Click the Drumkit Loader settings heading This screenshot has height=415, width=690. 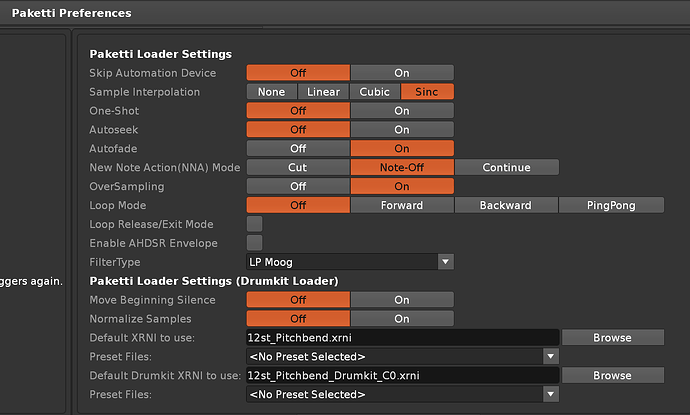[214, 281]
